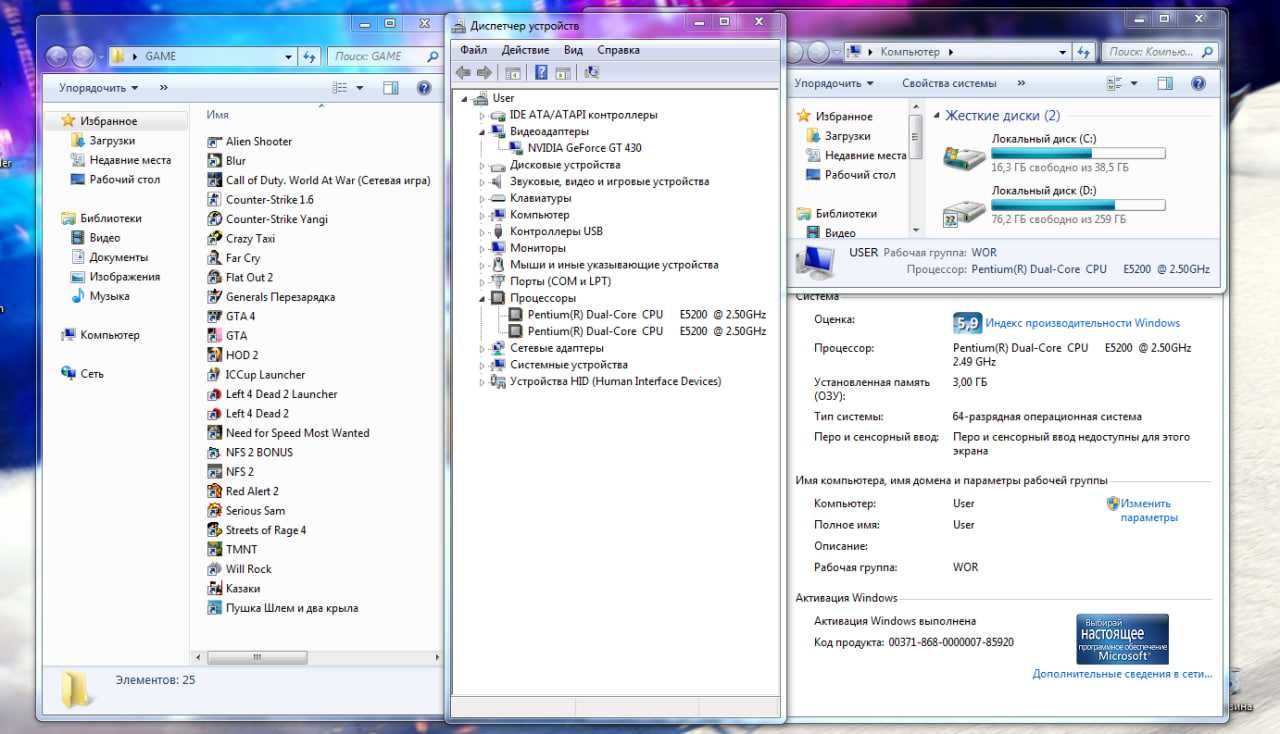Viewport: 1280px width, 734px height.
Task: Open help in GAME window toolbar
Action: point(424,88)
